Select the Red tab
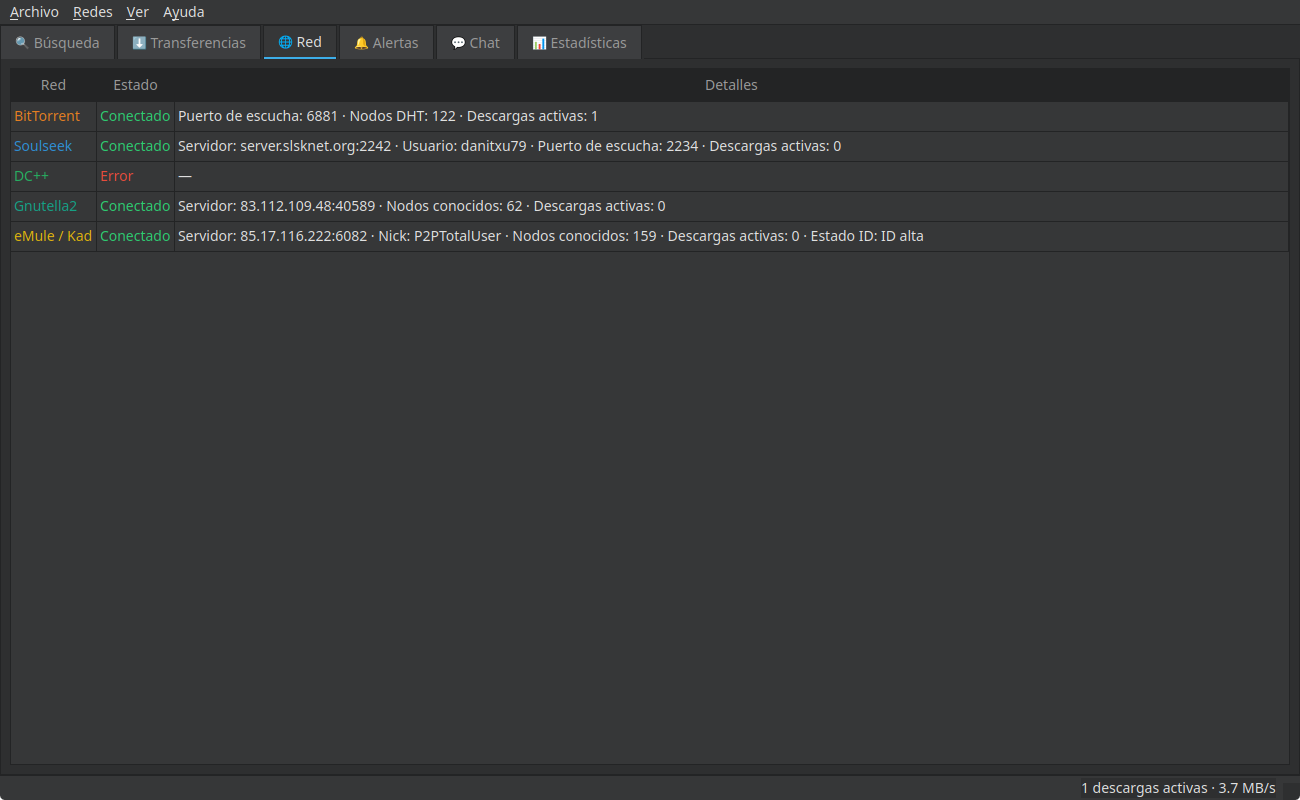The height and width of the screenshot is (800, 1300). 300,42
